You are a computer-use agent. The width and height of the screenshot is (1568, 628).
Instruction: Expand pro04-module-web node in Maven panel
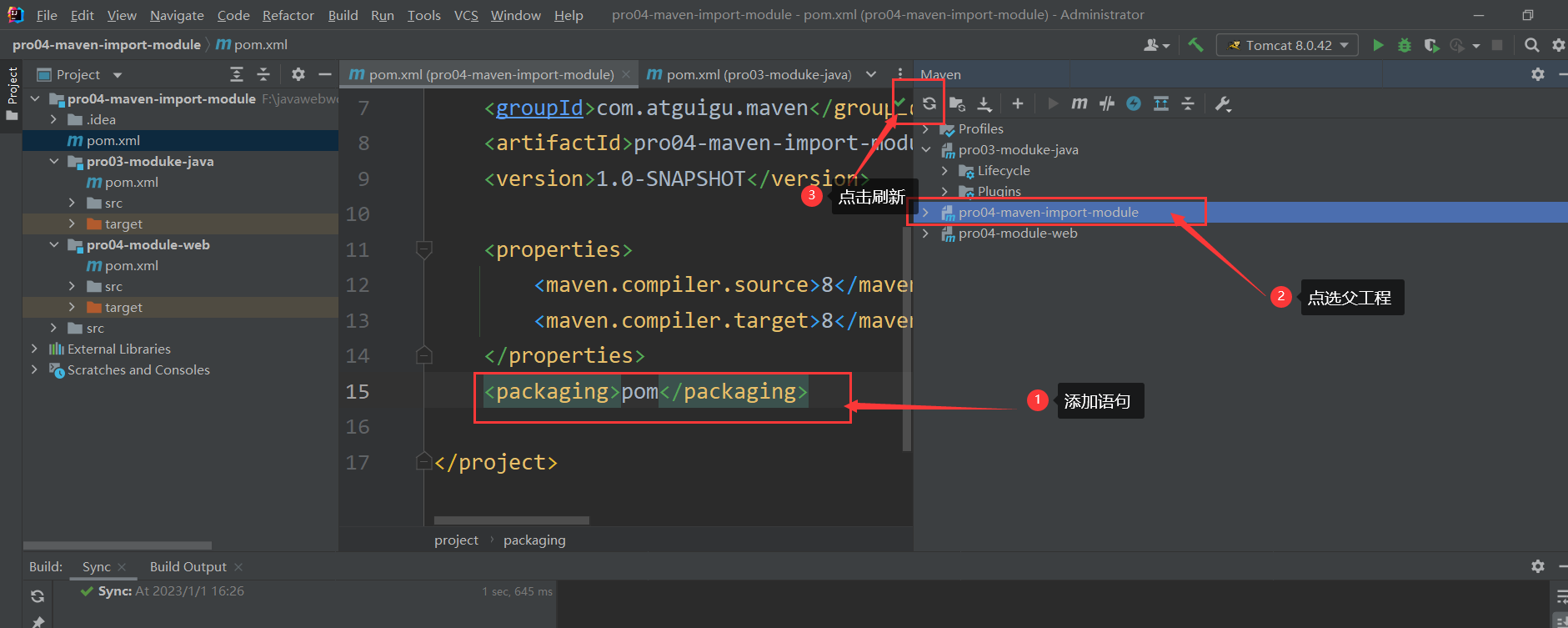pyautogui.click(x=925, y=234)
